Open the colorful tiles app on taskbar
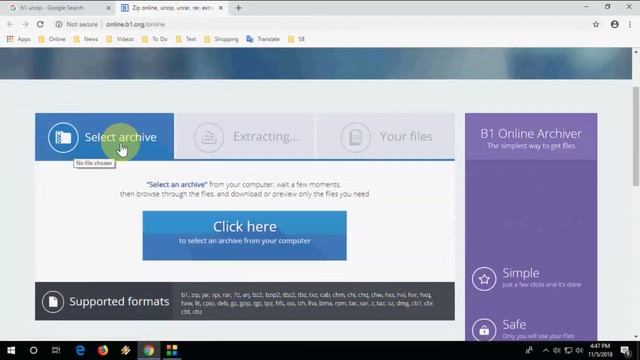Viewport: 640px width, 360px height. click(x=172, y=350)
